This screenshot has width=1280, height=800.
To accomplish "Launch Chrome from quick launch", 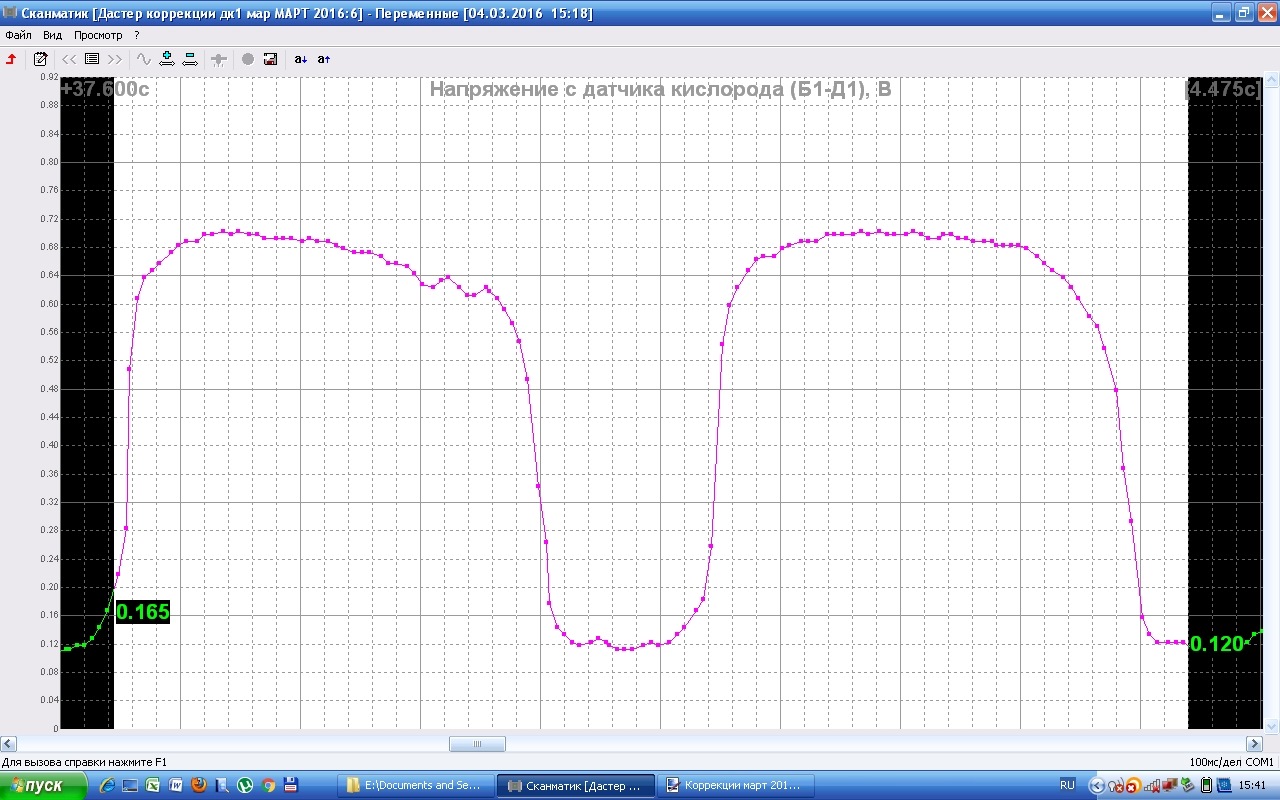I will click(268, 785).
